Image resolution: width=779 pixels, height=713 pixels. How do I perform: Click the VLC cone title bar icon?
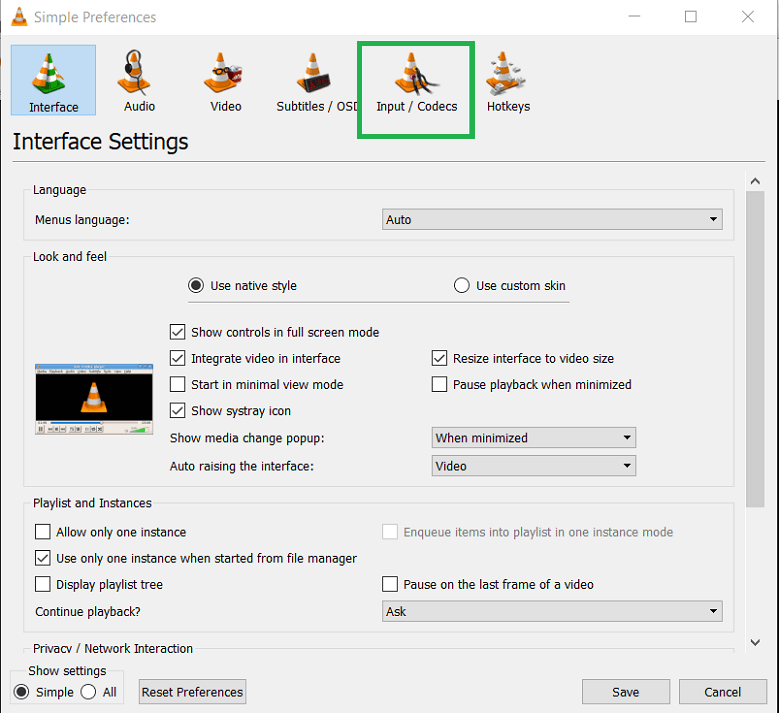coord(19,17)
